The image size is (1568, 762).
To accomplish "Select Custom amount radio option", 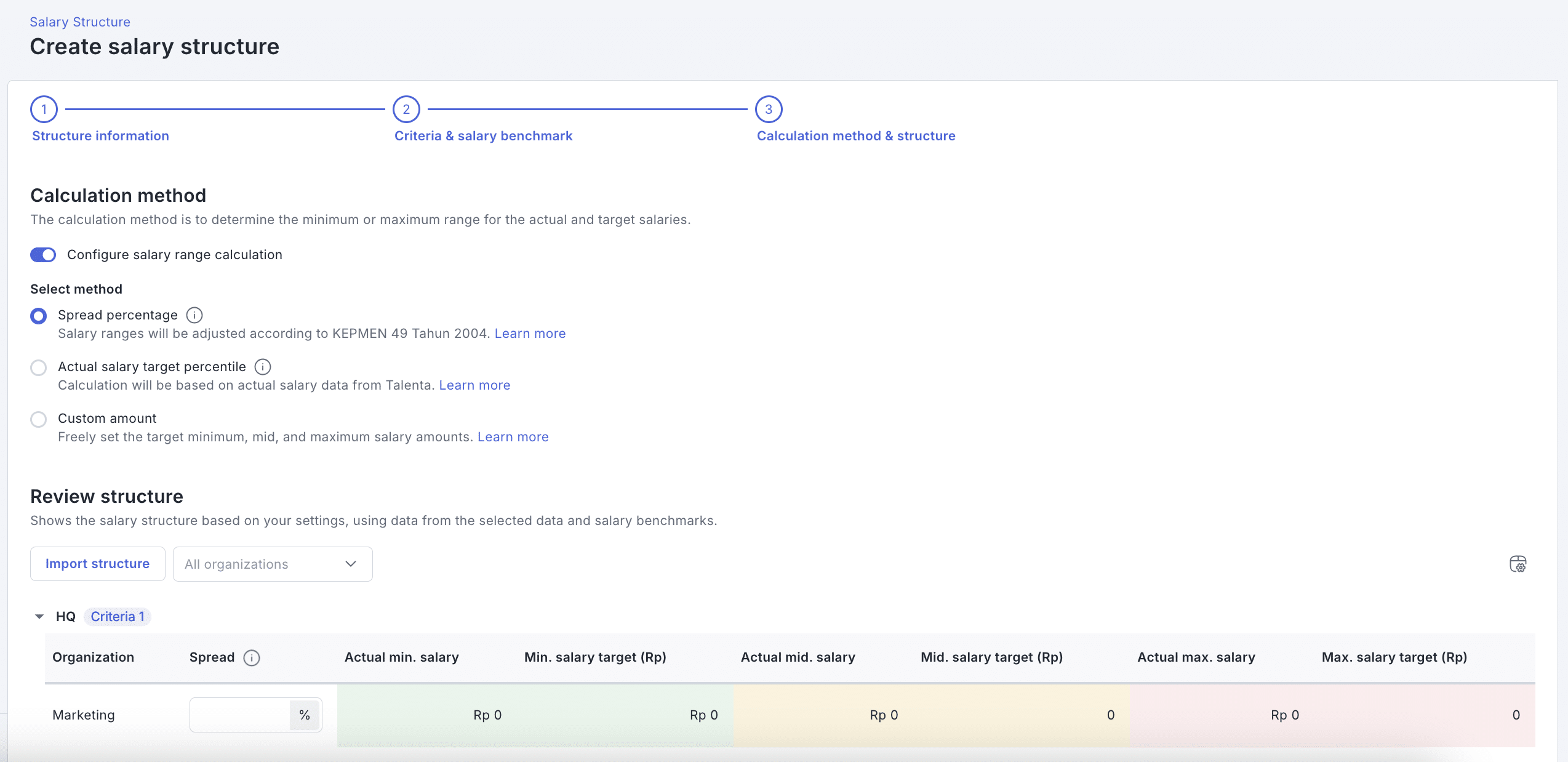I will tap(39, 419).
